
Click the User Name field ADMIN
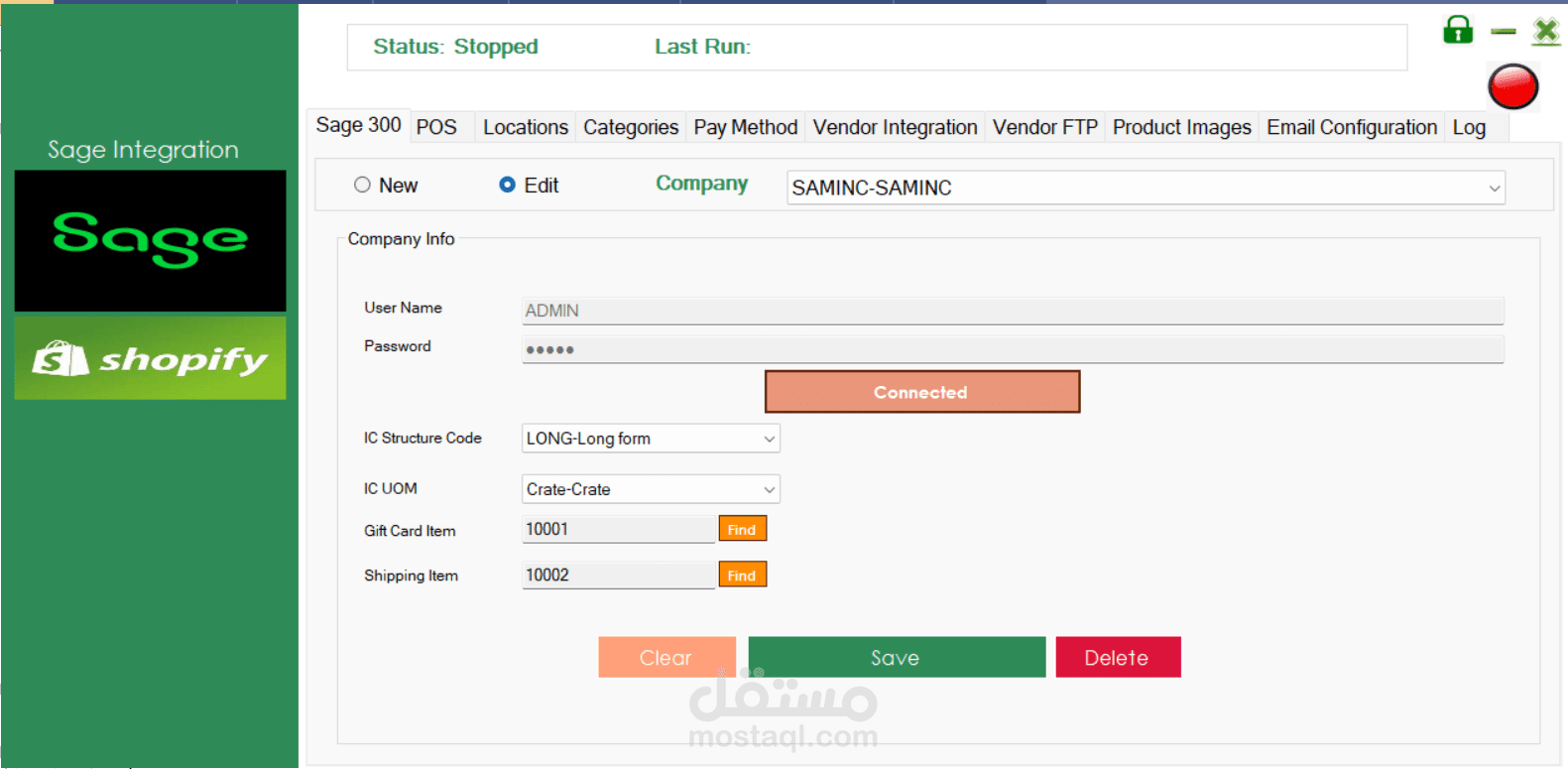coord(1013,311)
